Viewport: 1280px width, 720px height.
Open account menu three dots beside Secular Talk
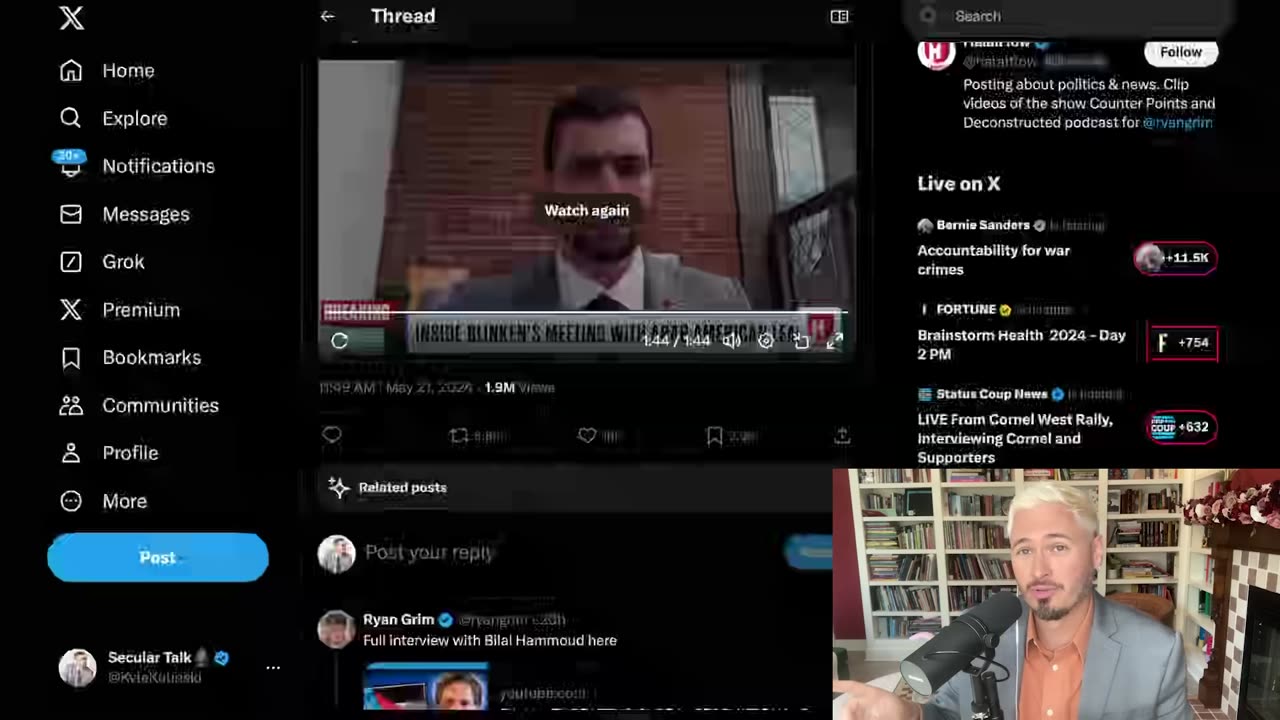click(x=273, y=667)
